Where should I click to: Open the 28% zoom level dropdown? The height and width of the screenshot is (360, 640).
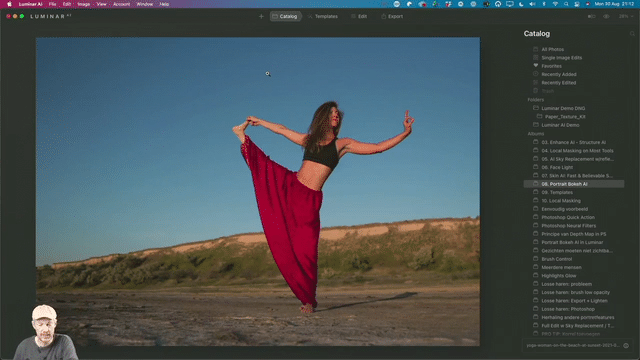[626, 16]
